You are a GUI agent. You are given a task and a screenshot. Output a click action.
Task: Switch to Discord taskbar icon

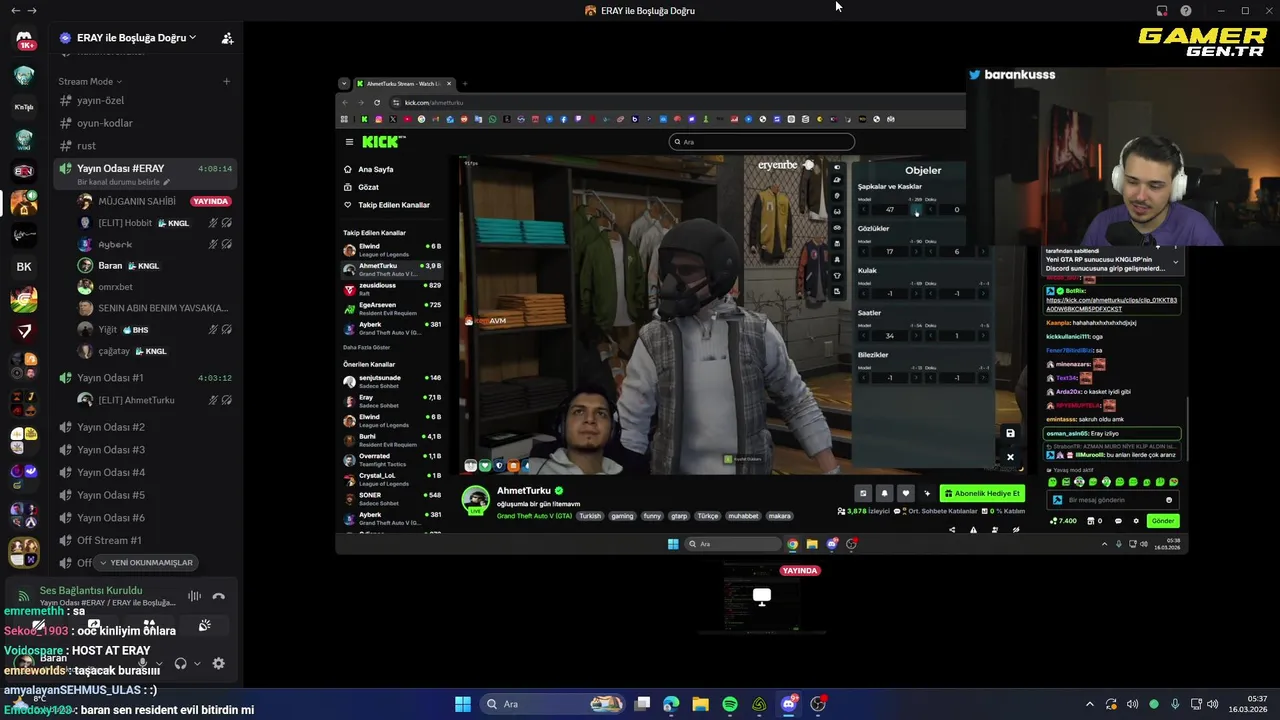(x=789, y=704)
